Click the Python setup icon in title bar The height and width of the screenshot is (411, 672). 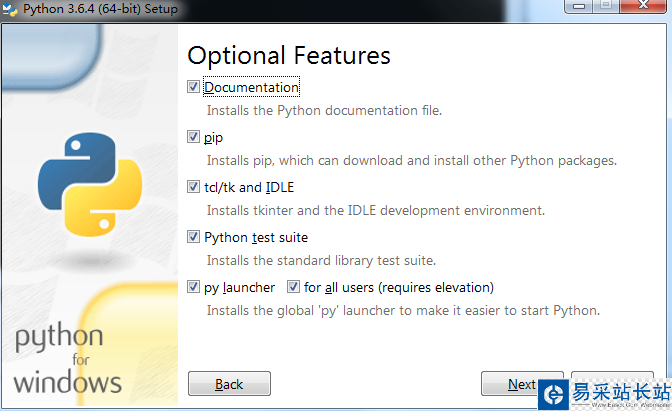(x=9, y=9)
